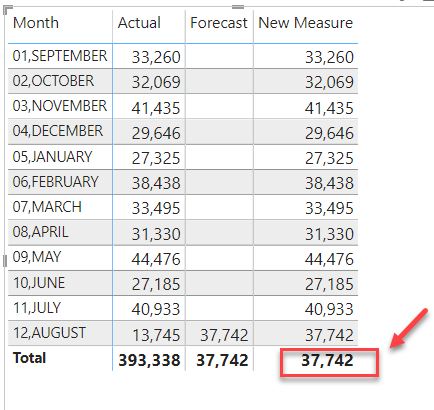This screenshot has width=434, height=410.
Task: Click the New Measure total 37,742
Action: point(327,360)
